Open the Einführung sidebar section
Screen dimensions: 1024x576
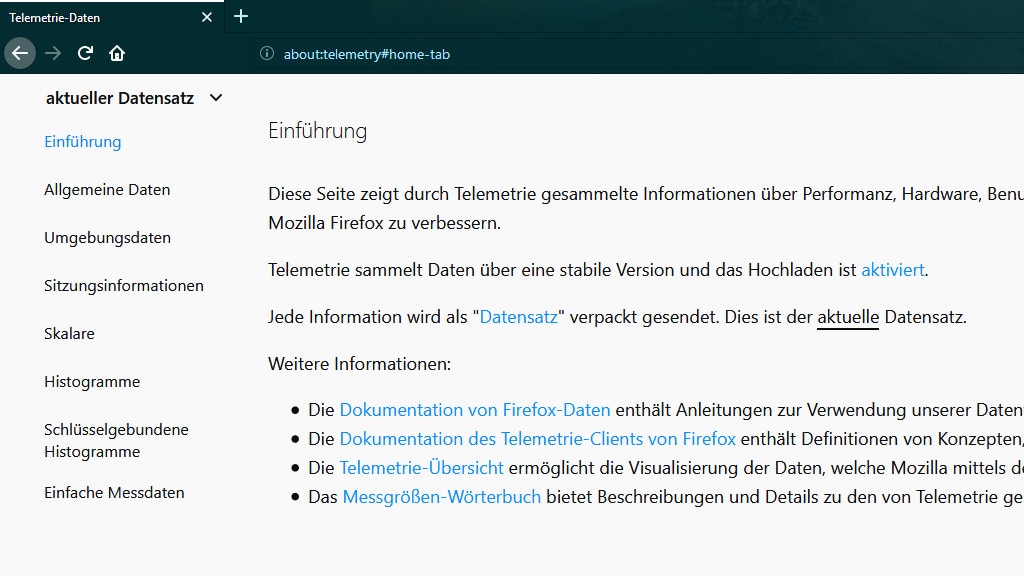pyautogui.click(x=83, y=142)
